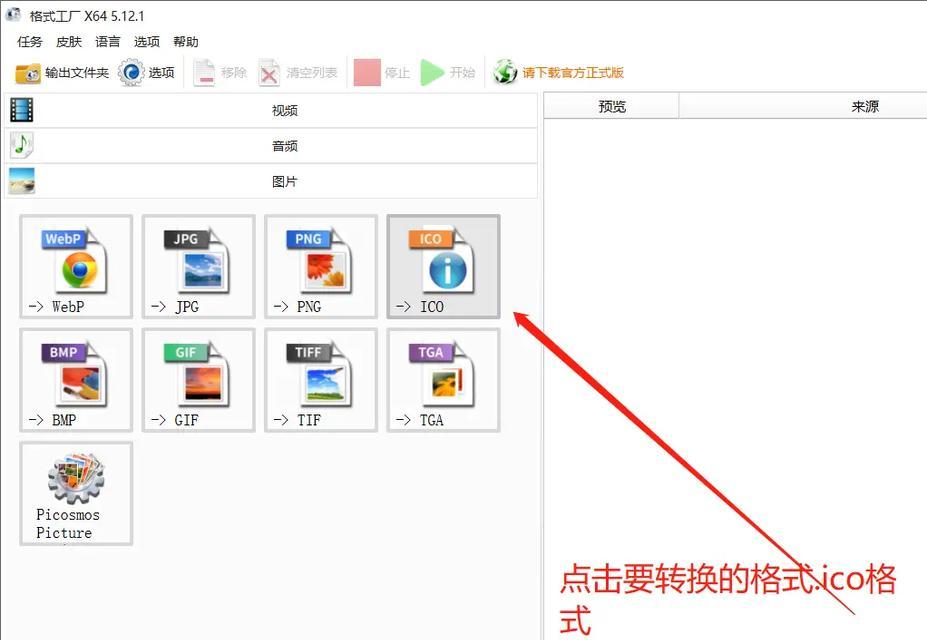Click the 移除 document icon
The image size is (927, 640).
[x=204, y=73]
